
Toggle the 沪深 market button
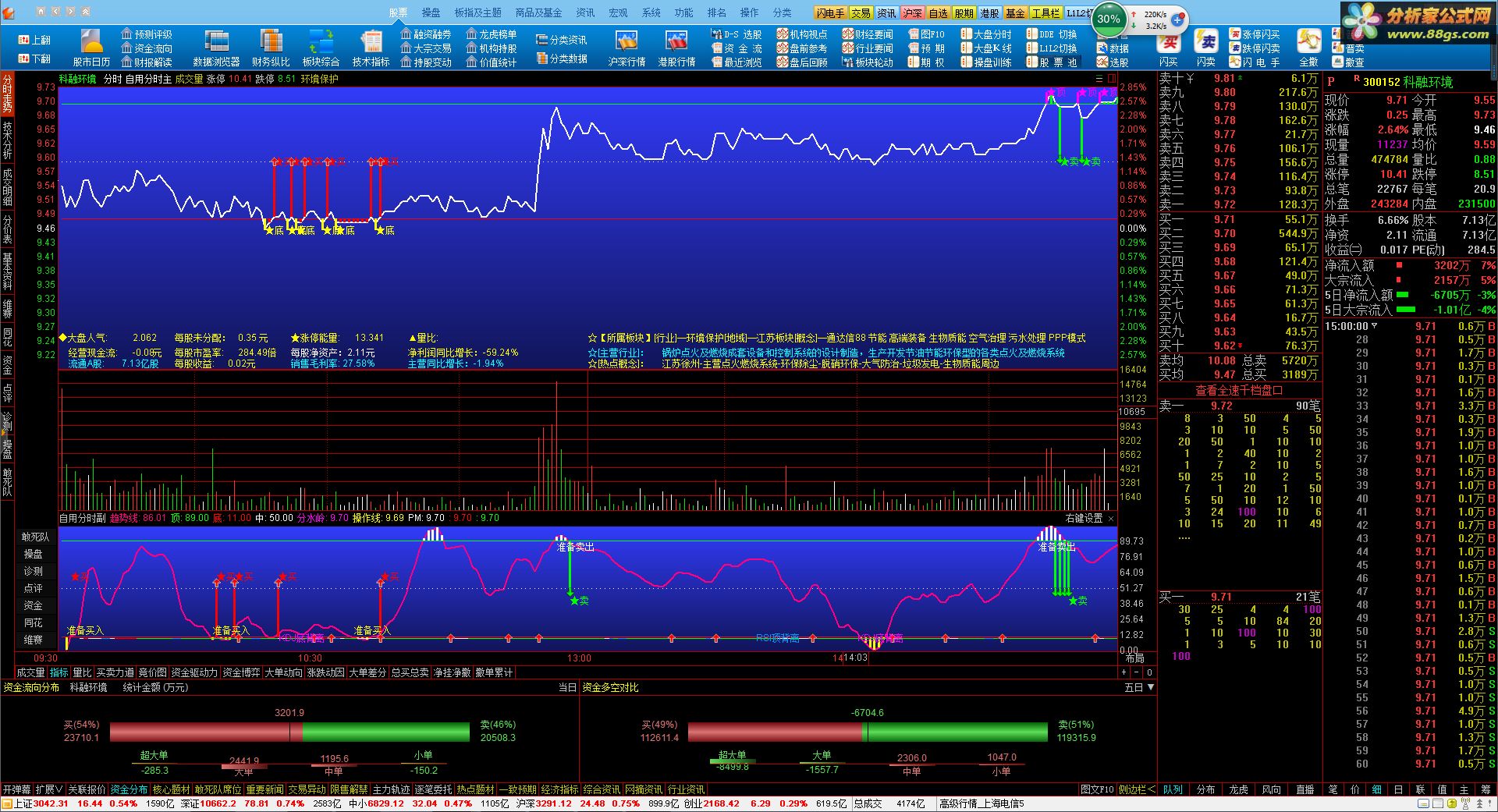click(x=912, y=13)
